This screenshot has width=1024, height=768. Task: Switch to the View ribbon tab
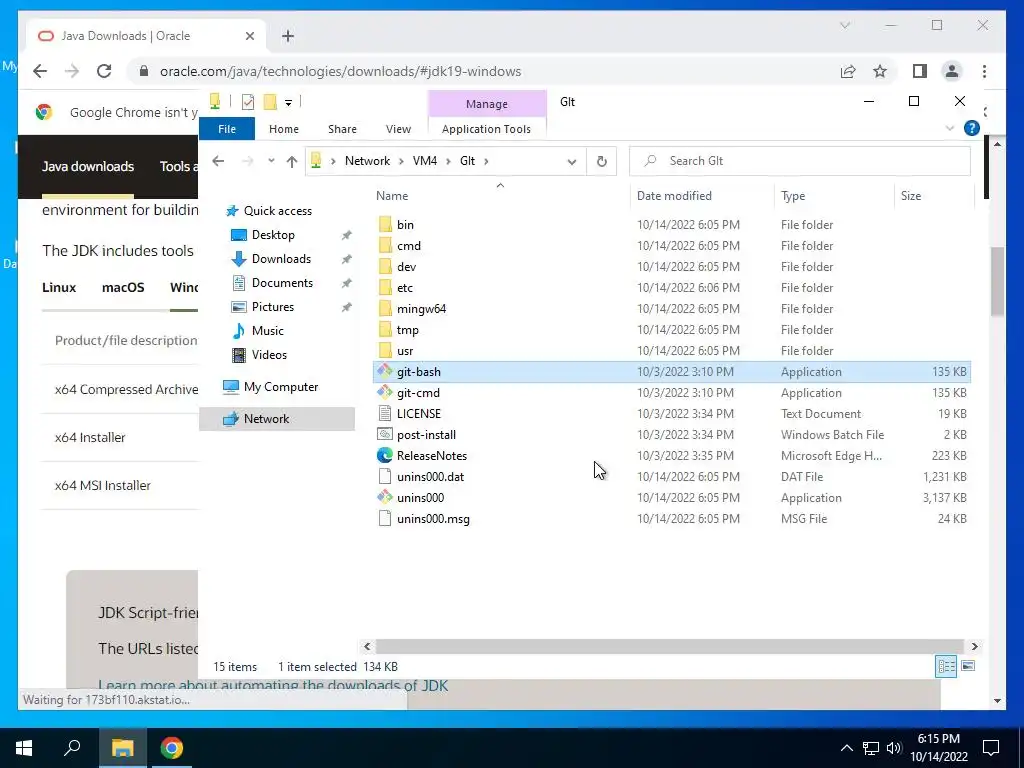(398, 129)
